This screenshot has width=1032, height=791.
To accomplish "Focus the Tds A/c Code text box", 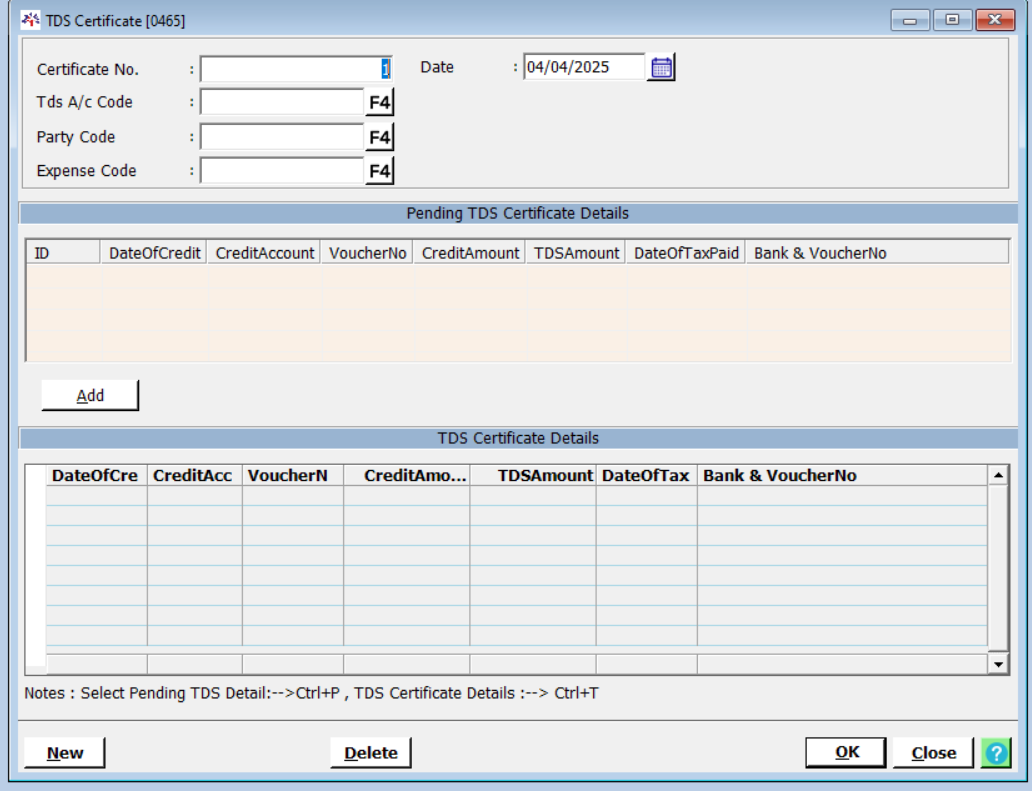I will pyautogui.click(x=282, y=103).
